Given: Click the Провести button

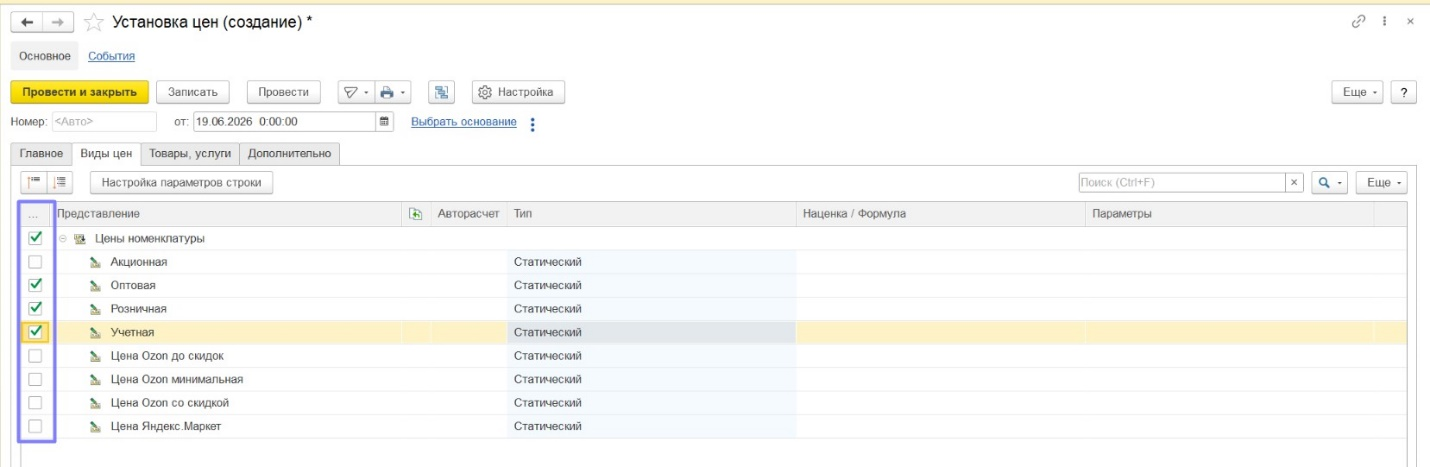Looking at the screenshot, I should click(283, 92).
